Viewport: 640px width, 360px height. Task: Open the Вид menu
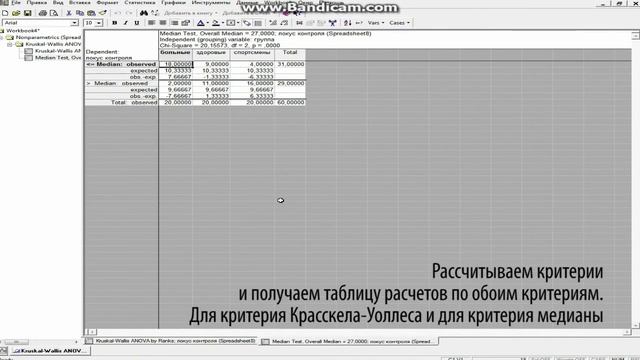(58, 2)
